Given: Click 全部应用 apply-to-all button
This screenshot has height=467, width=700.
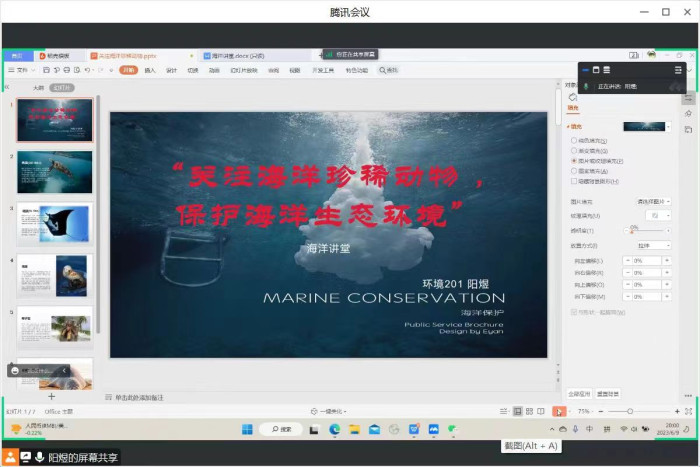Looking at the screenshot, I should point(579,394).
